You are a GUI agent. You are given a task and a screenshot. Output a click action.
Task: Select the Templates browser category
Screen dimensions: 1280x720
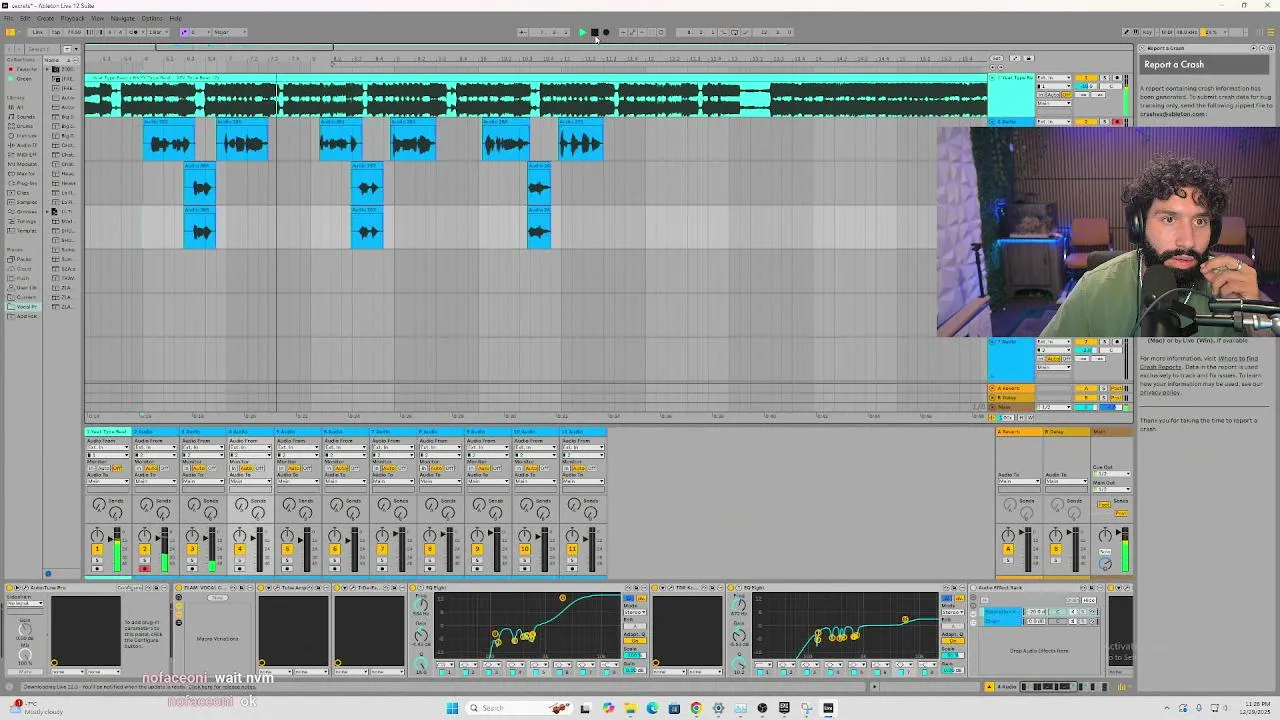(x=24, y=231)
